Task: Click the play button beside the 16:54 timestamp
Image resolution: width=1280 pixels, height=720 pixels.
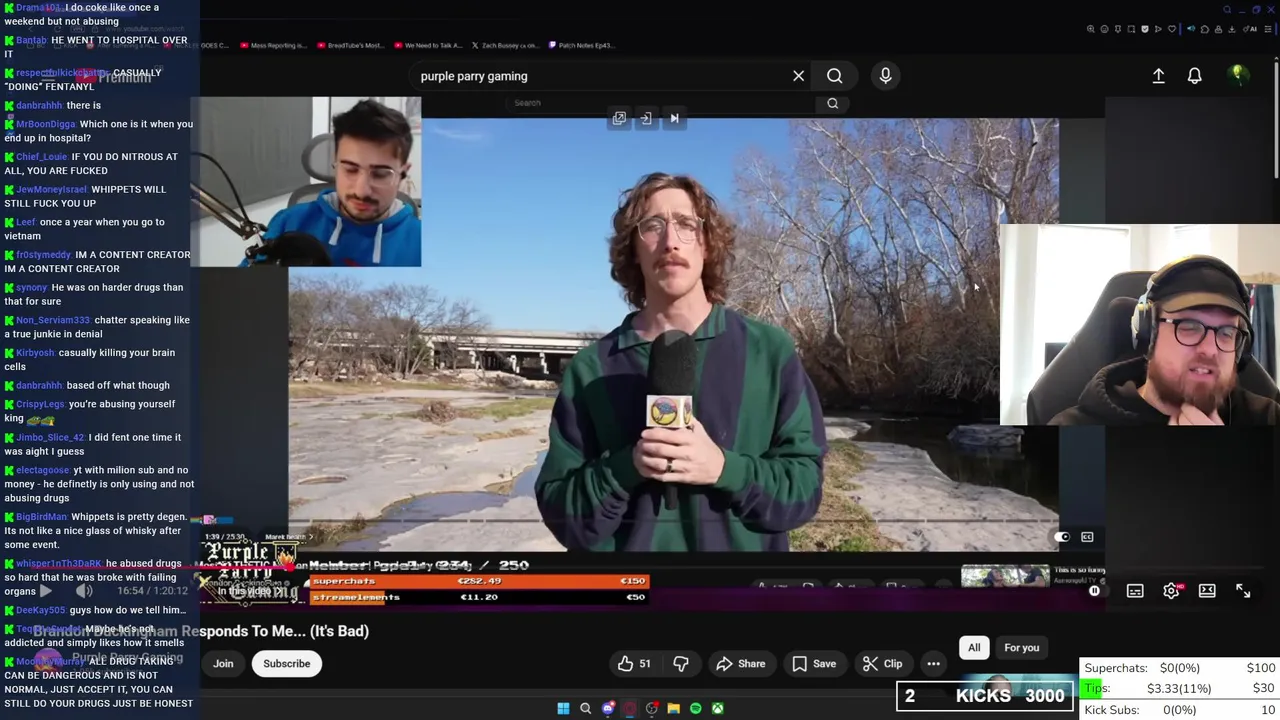Action: [46, 591]
